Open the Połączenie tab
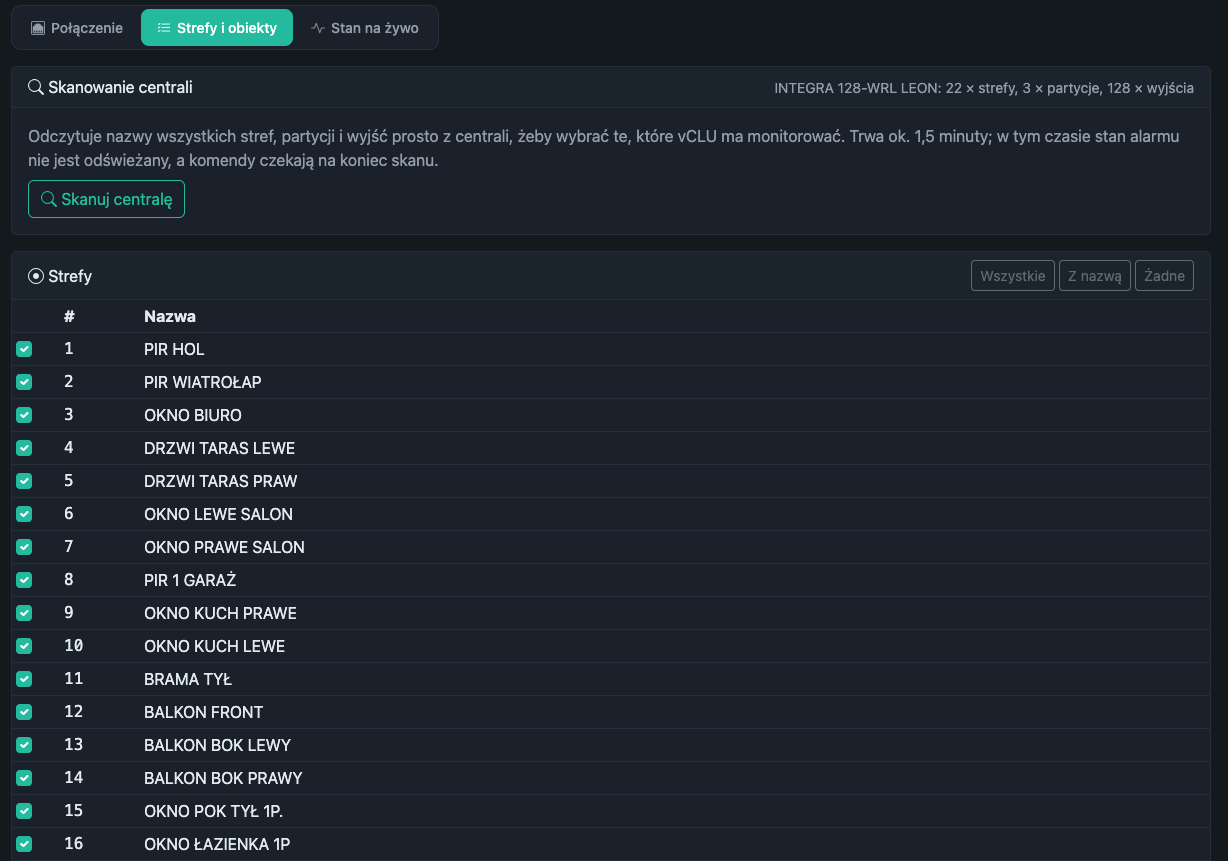The width and height of the screenshot is (1228, 861). pyautogui.click(x=76, y=28)
